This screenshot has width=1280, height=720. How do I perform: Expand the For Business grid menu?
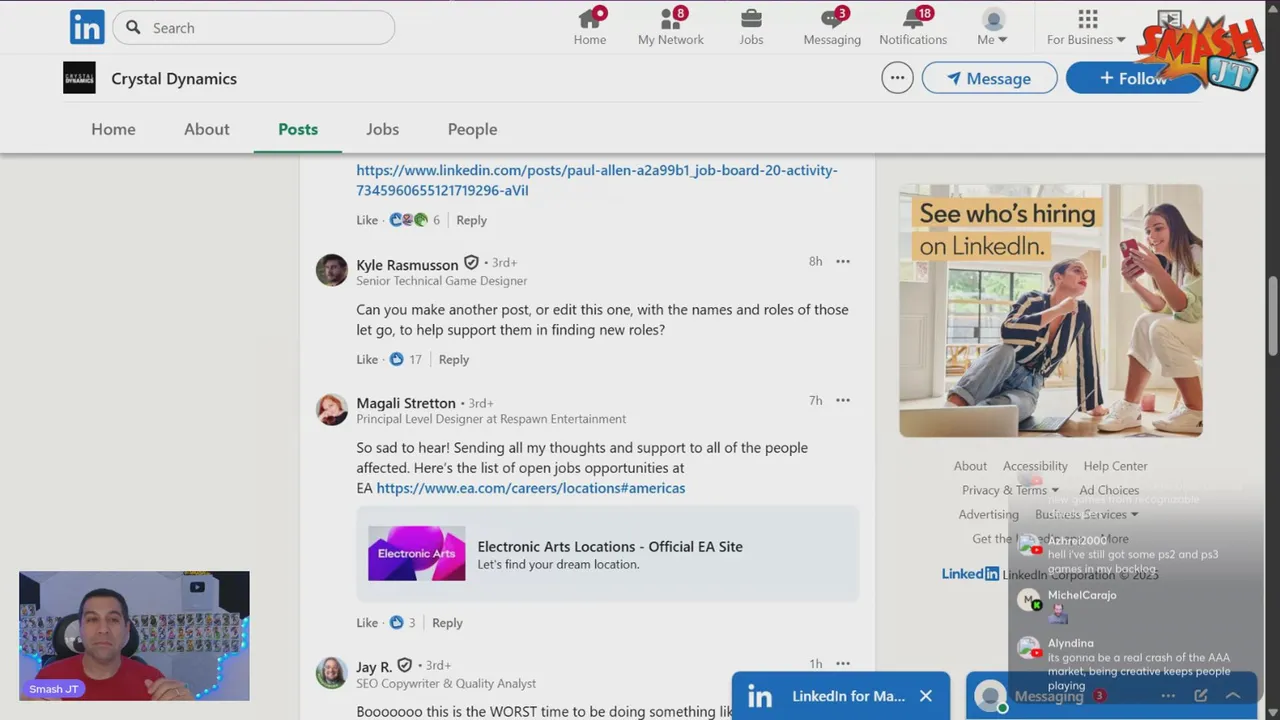click(1087, 27)
